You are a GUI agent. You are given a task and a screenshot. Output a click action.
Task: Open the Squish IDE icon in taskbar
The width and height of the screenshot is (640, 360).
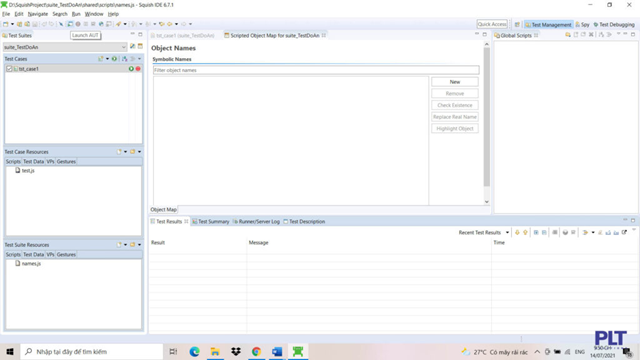298,351
